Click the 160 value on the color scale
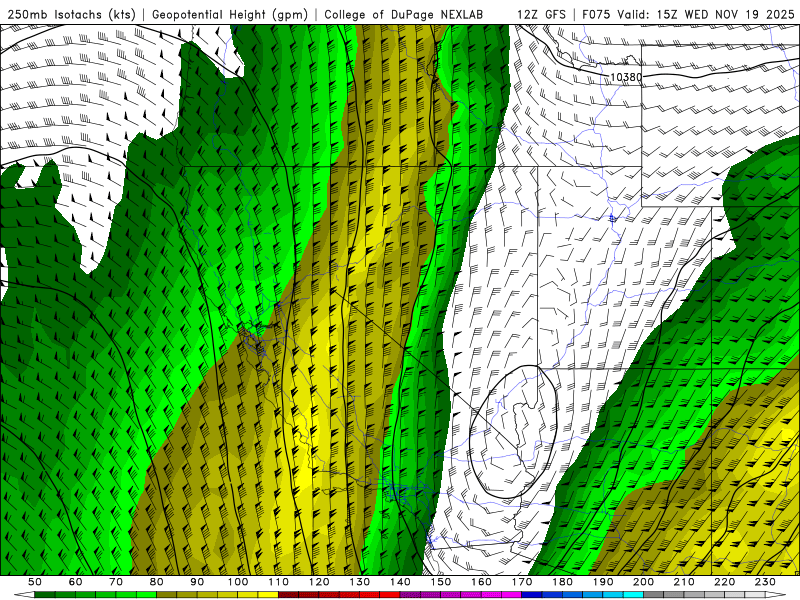 (482, 582)
